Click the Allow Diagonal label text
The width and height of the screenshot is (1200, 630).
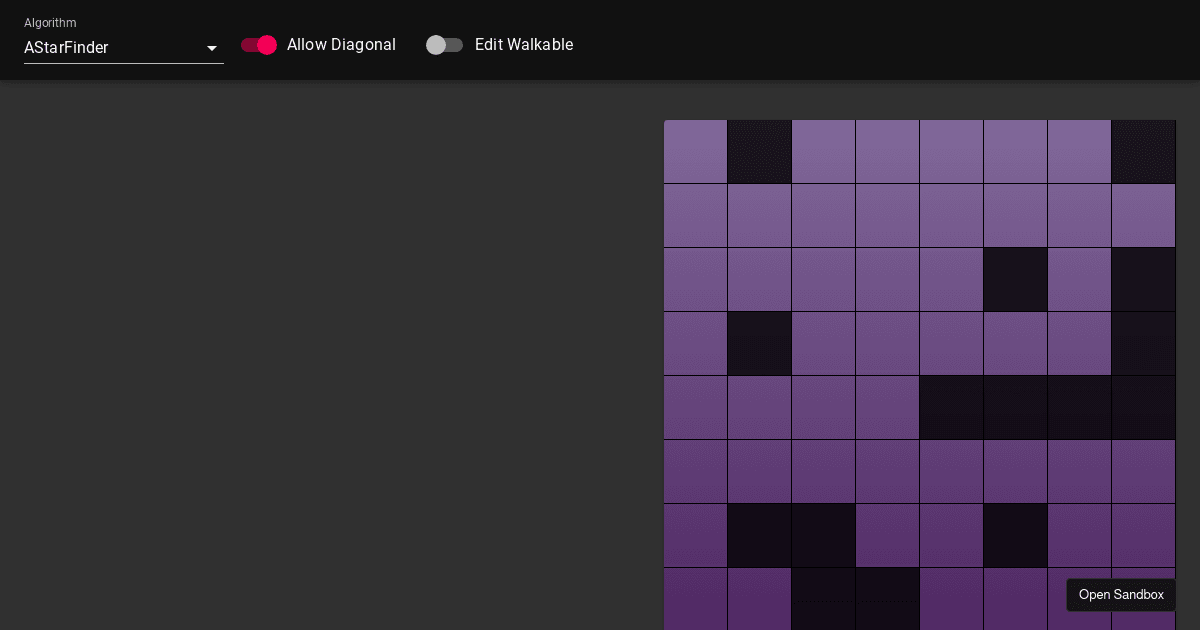tap(341, 45)
